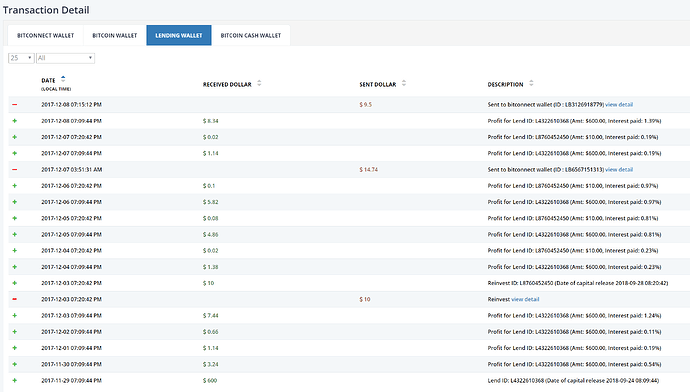Select the Lending Wallet tab
The image size is (690, 392).
pos(179,35)
